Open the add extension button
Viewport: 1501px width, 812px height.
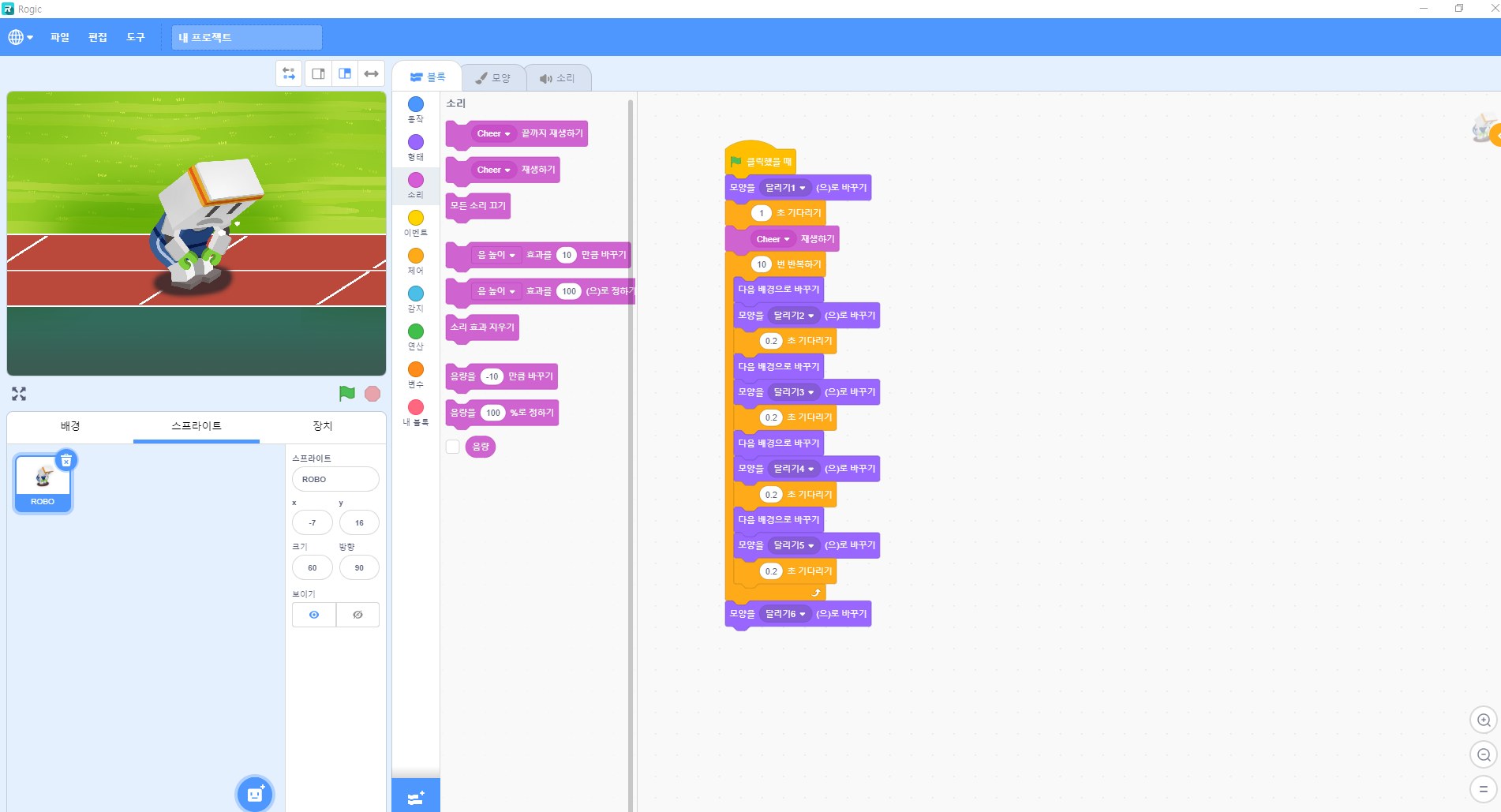pyautogui.click(x=416, y=797)
